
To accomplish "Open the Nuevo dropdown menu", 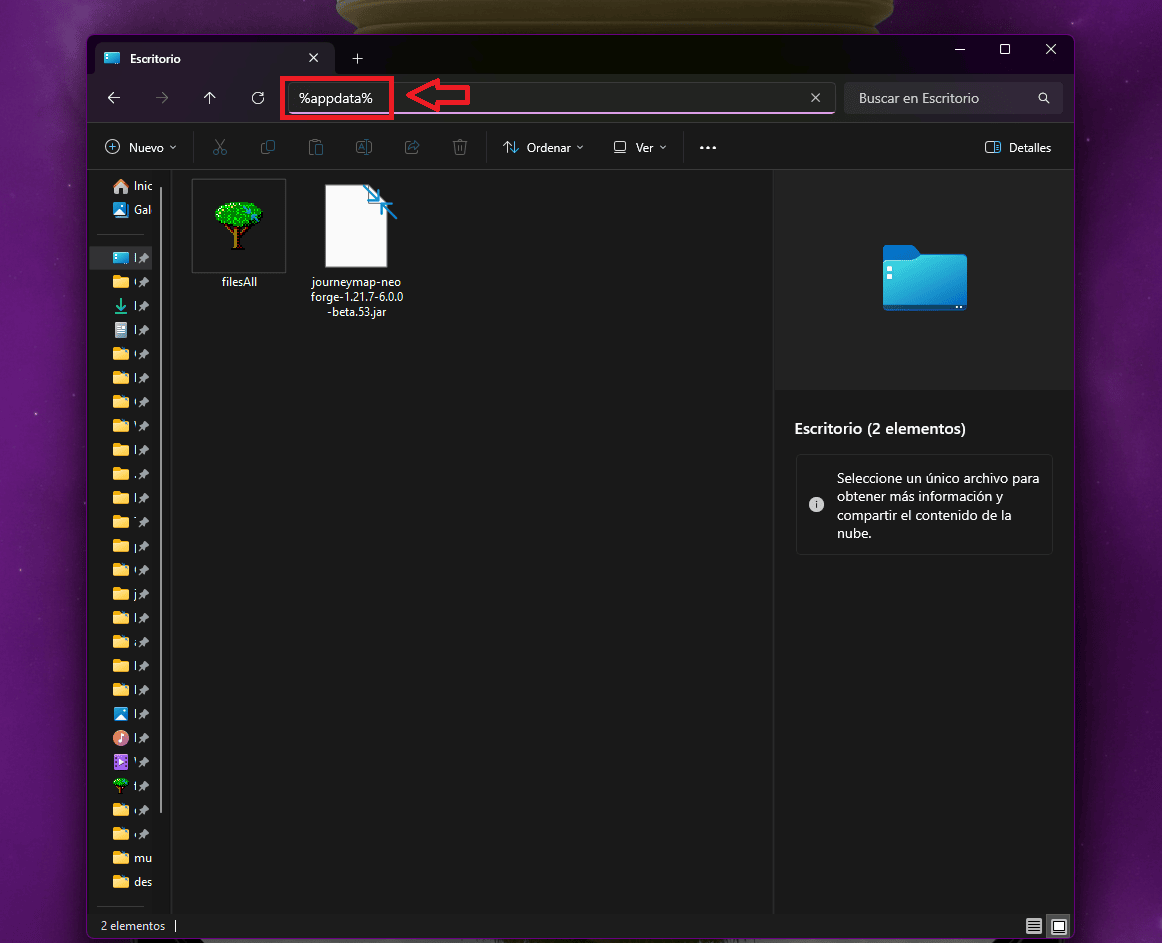I will click(x=141, y=147).
